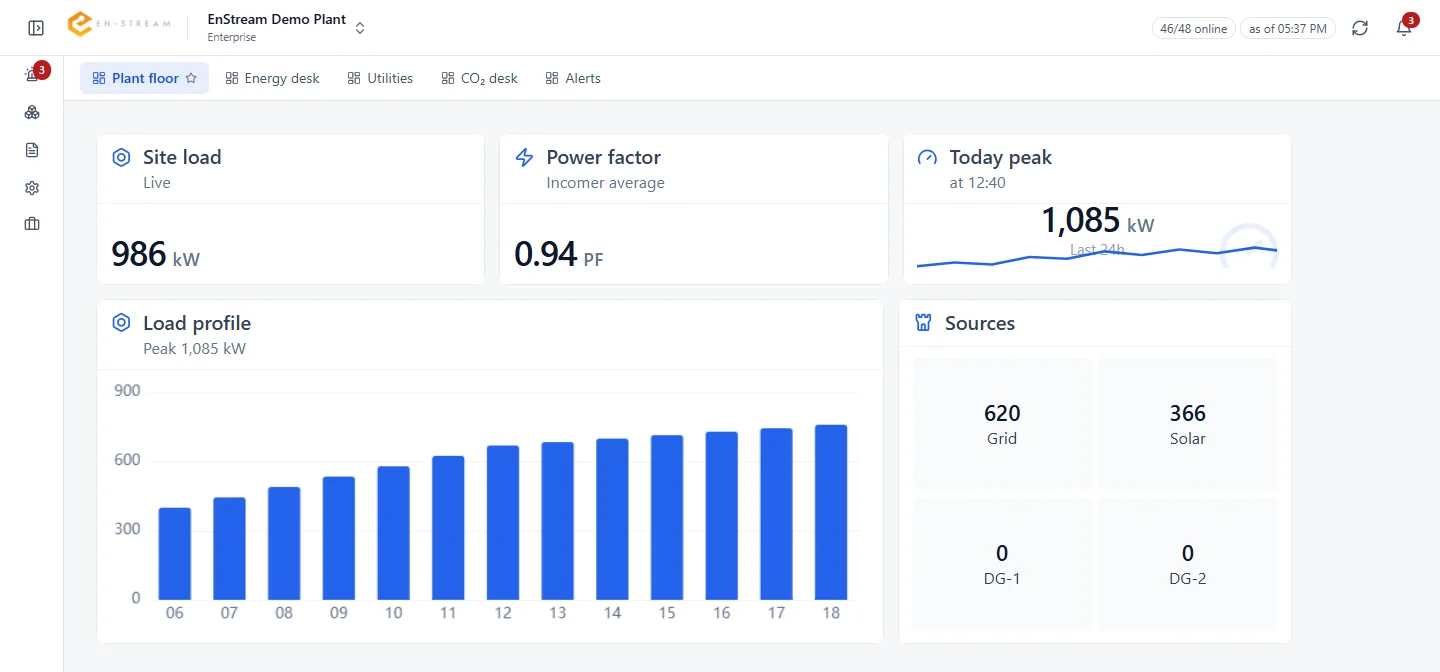Click the 900 y-axis label
Screen dimensions: 1440x672
127,391
